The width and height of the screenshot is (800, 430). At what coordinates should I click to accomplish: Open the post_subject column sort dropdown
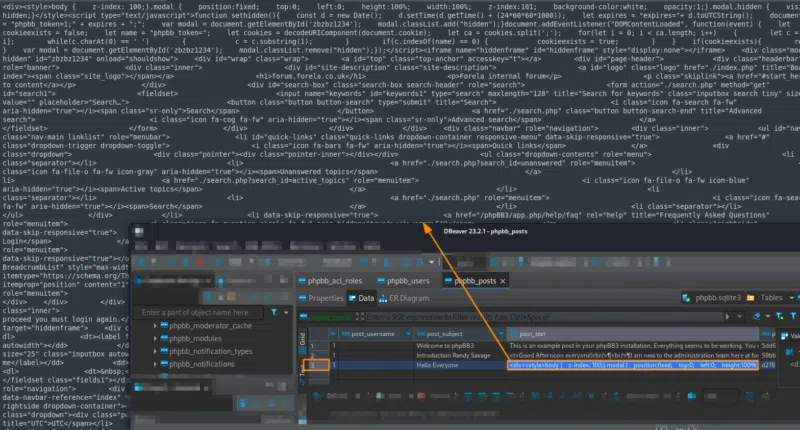coord(501,334)
